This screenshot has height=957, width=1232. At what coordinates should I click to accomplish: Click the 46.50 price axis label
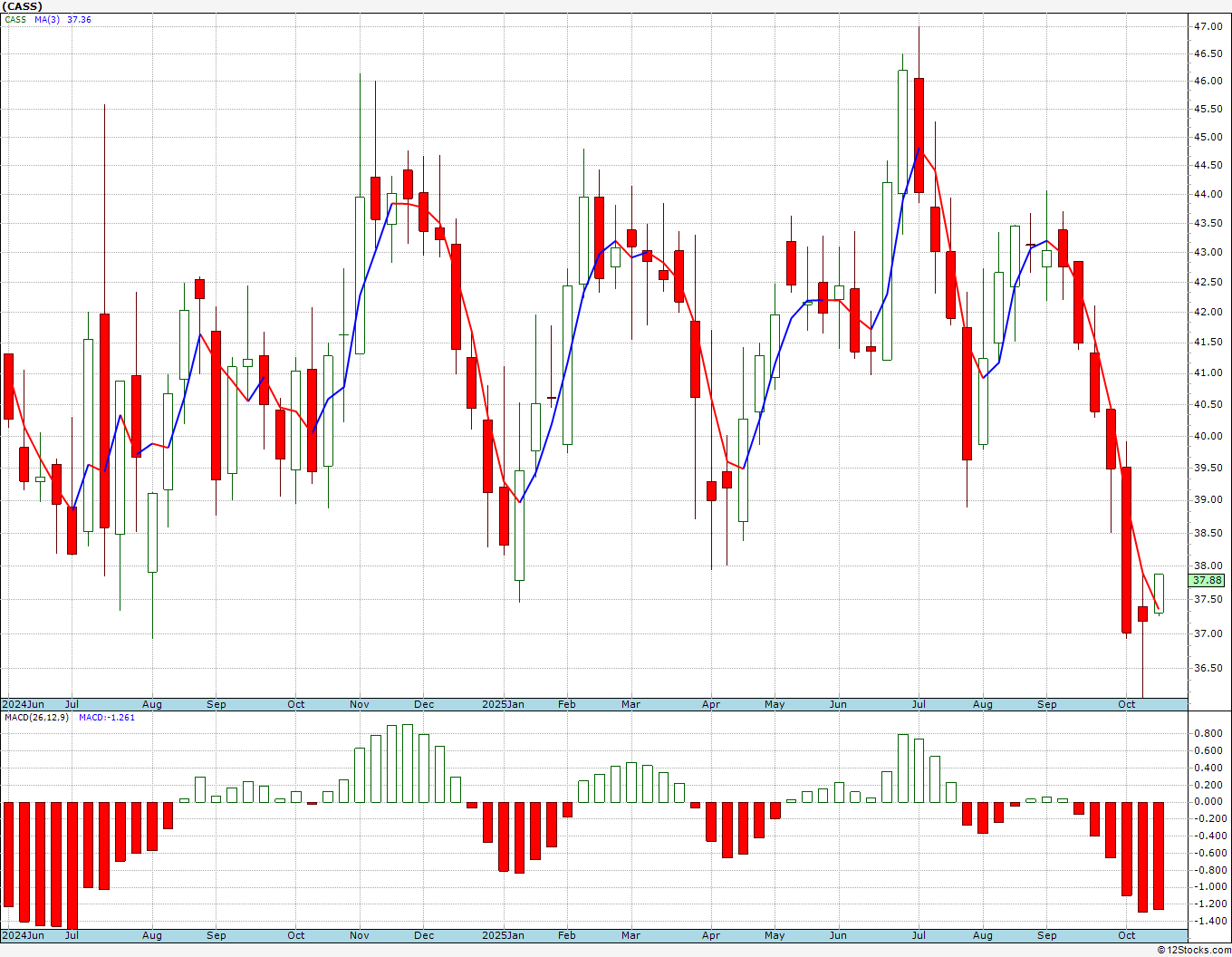(x=1208, y=53)
